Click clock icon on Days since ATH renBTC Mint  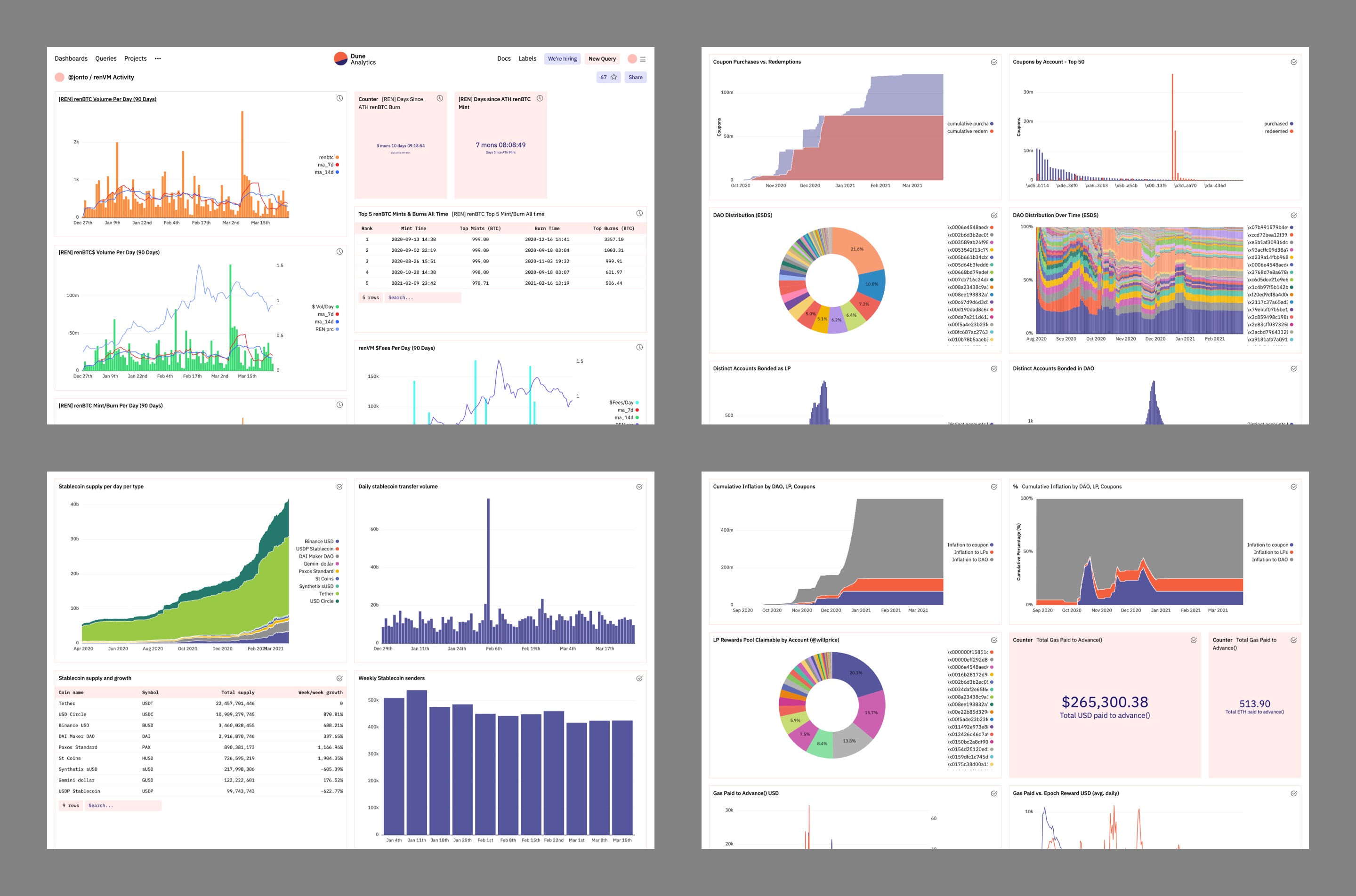coord(540,98)
